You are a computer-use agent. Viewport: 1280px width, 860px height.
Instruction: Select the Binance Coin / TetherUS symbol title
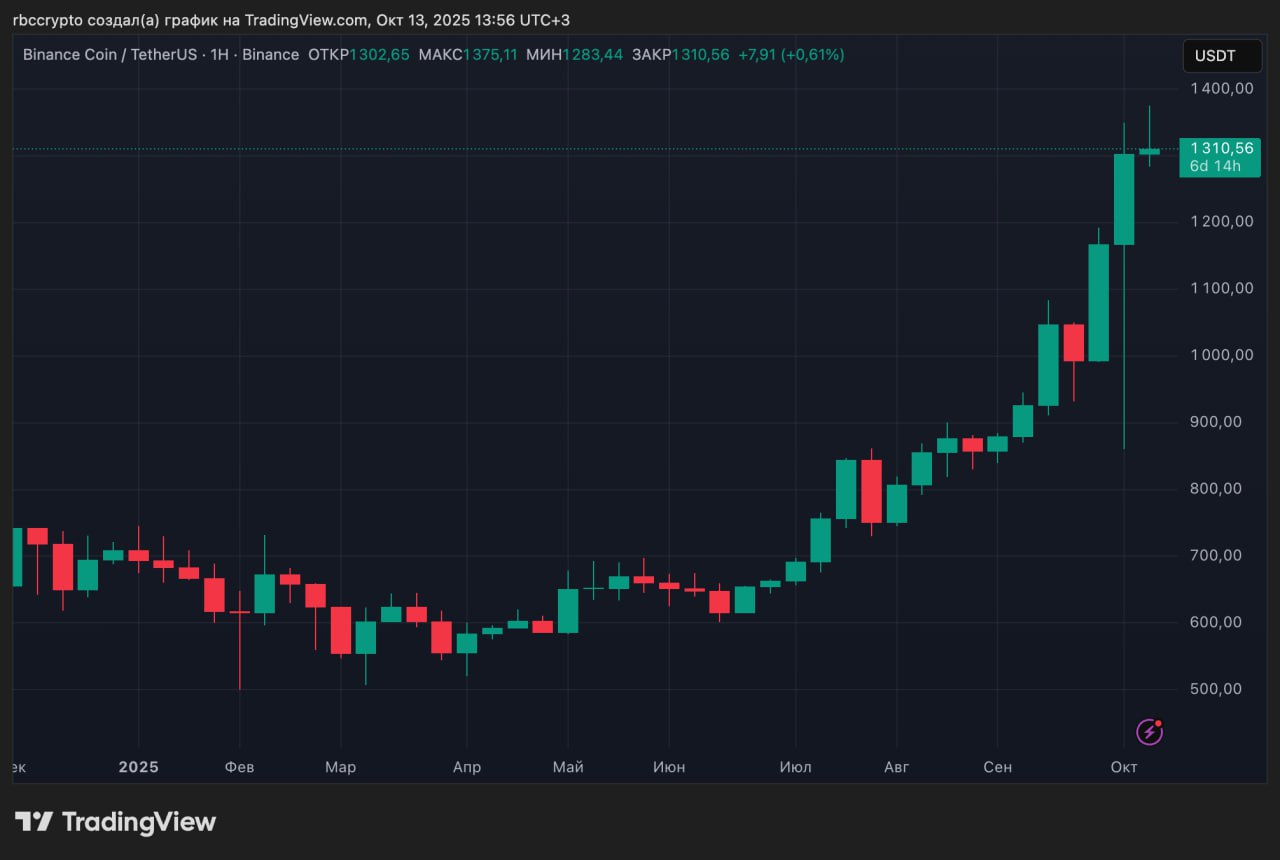[110, 55]
